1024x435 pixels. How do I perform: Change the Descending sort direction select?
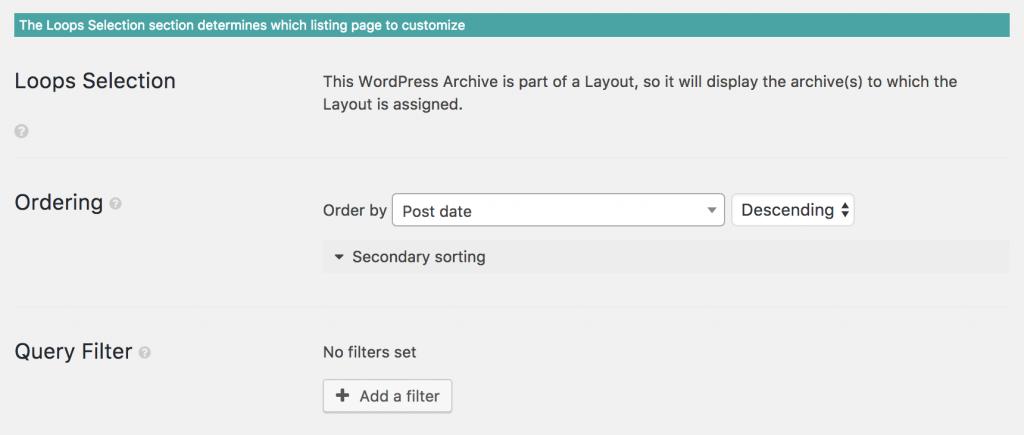tap(793, 210)
